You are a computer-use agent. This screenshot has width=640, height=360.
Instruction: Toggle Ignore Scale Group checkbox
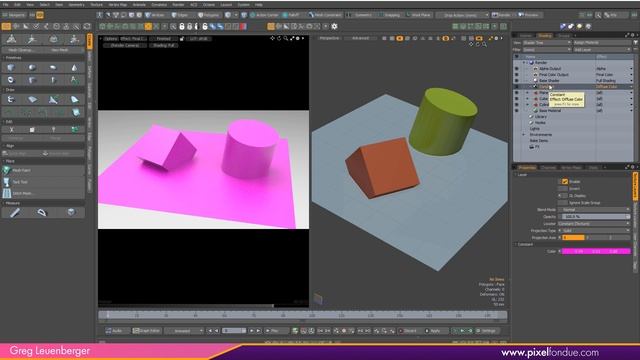point(562,202)
